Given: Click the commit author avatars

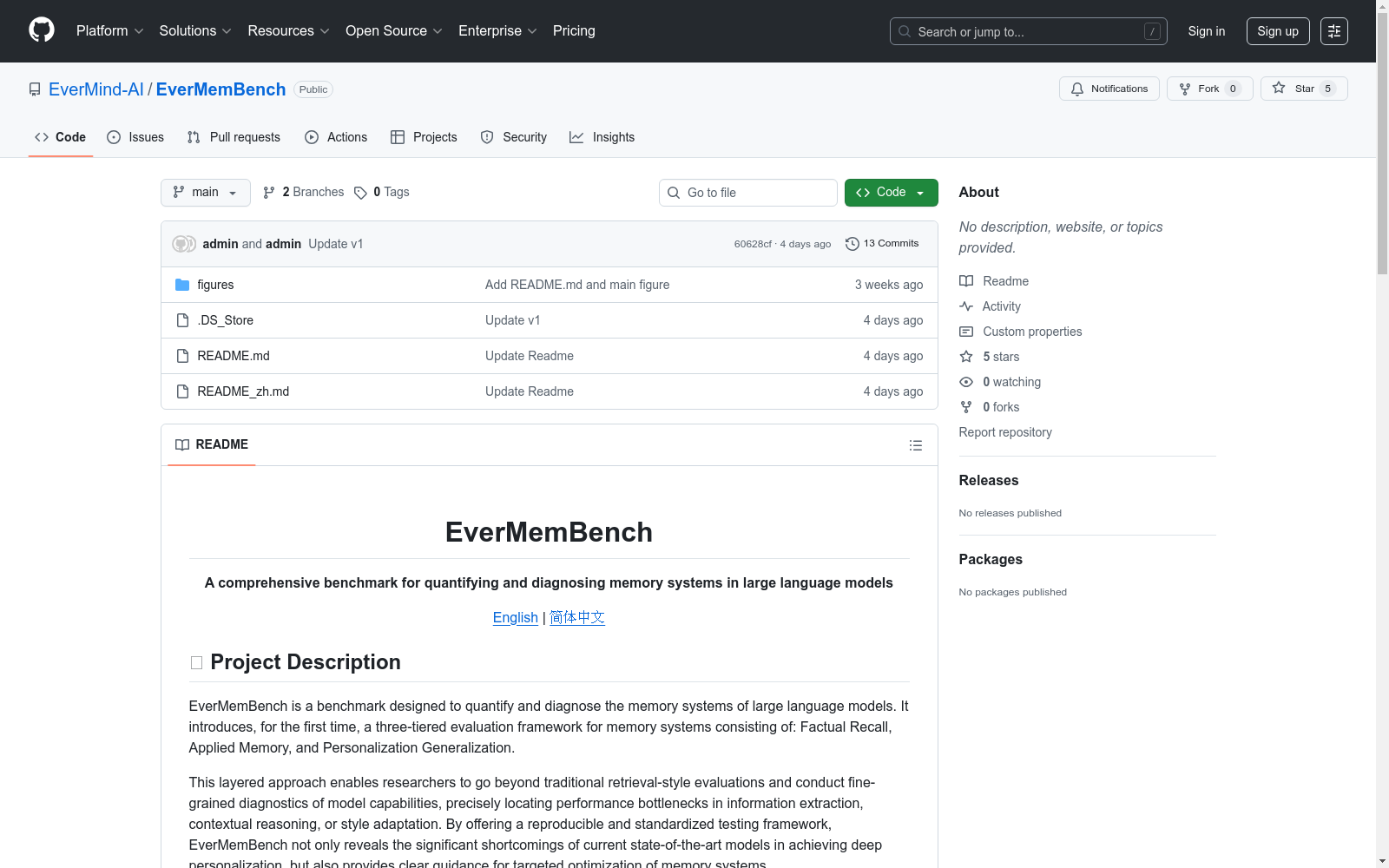Looking at the screenshot, I should click(x=184, y=244).
